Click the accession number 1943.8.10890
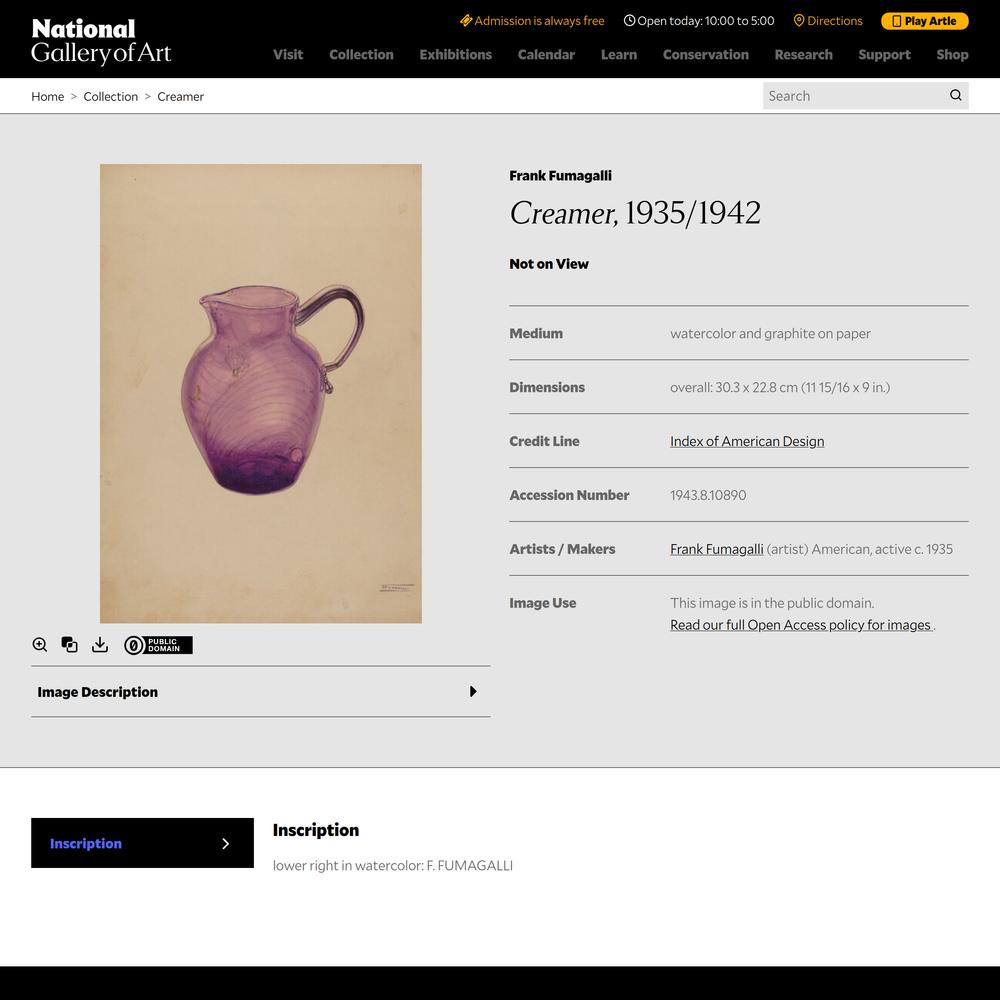This screenshot has width=1000, height=1000. click(x=708, y=495)
